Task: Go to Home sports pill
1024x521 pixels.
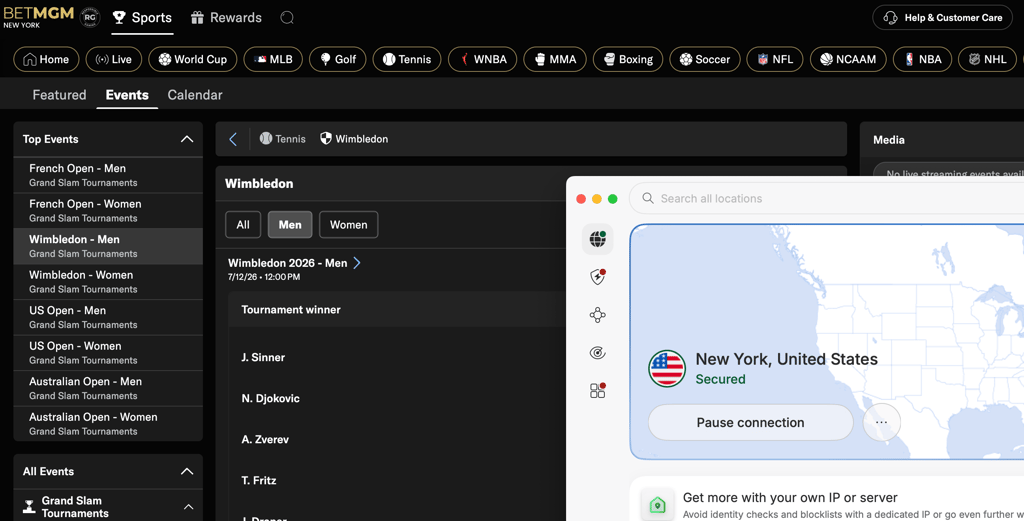Action: 46,59
